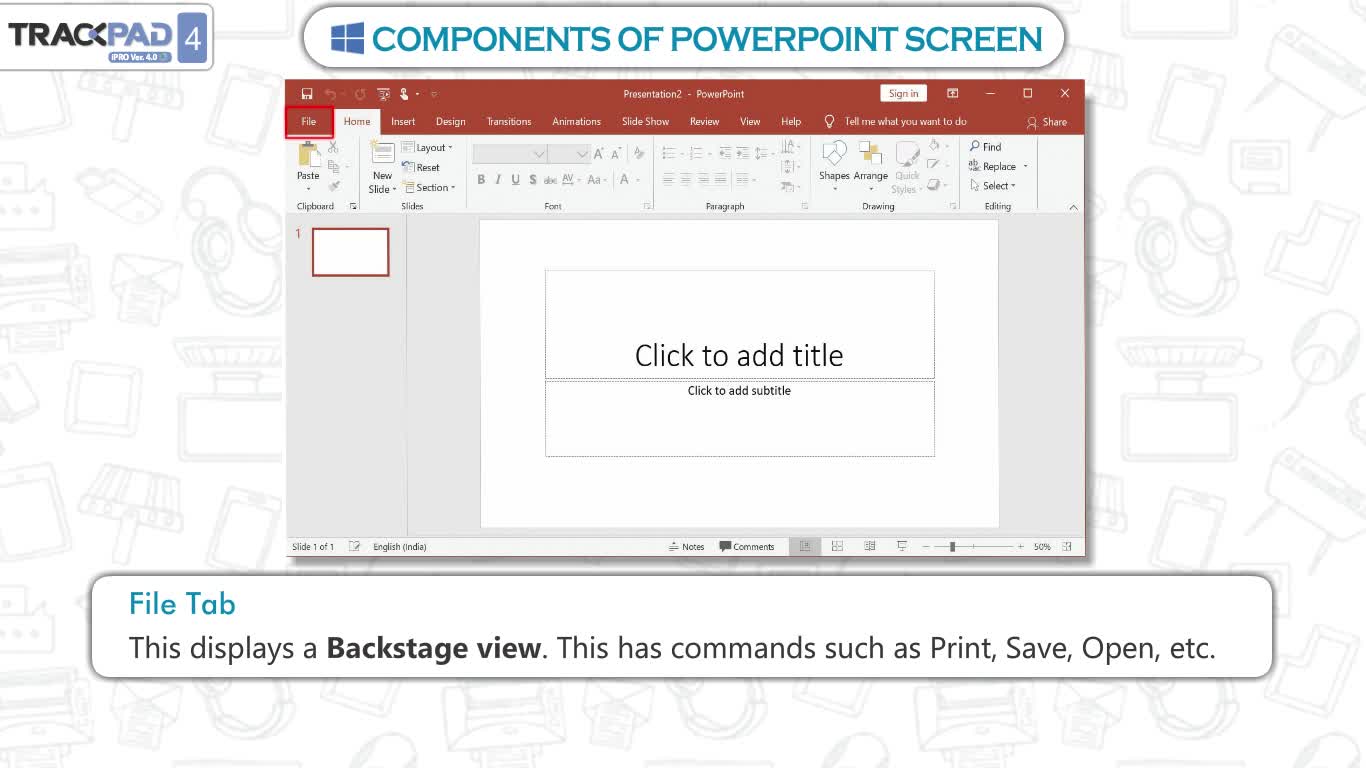
Task: Click the Shape Fill paint bucket icon
Action: tap(936, 146)
